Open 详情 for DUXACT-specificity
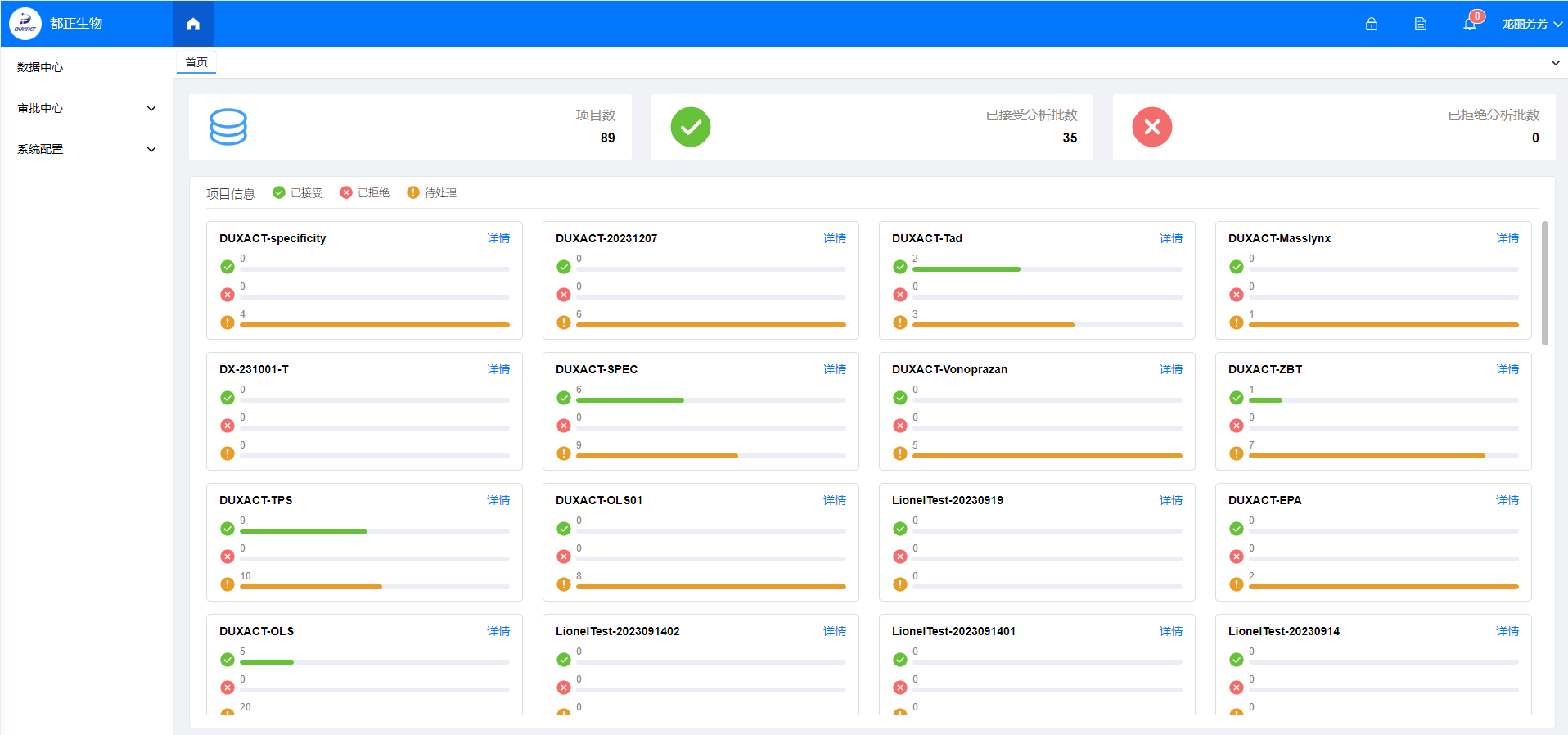The width and height of the screenshot is (1568, 735). click(x=498, y=238)
